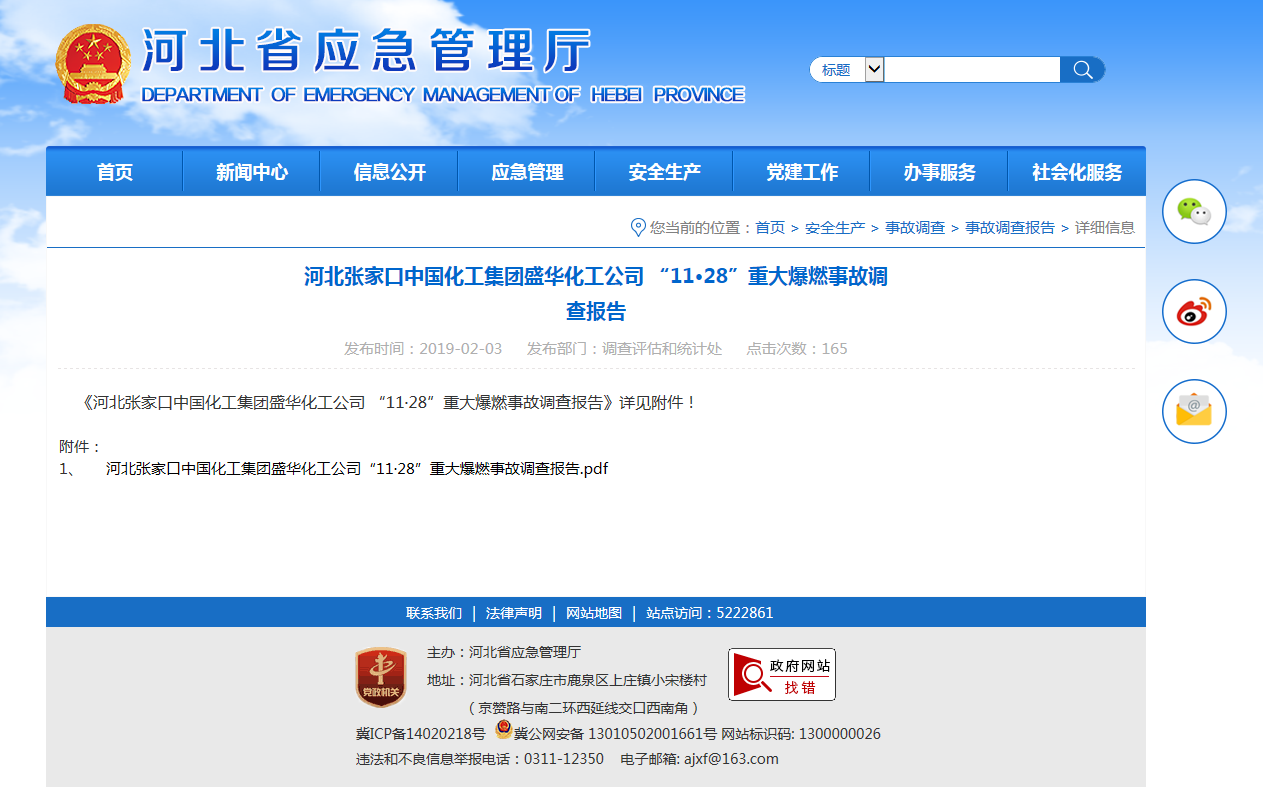Viewport: 1263px width, 802px height.
Task: Click the 党政机关 shield badge
Action: click(381, 677)
